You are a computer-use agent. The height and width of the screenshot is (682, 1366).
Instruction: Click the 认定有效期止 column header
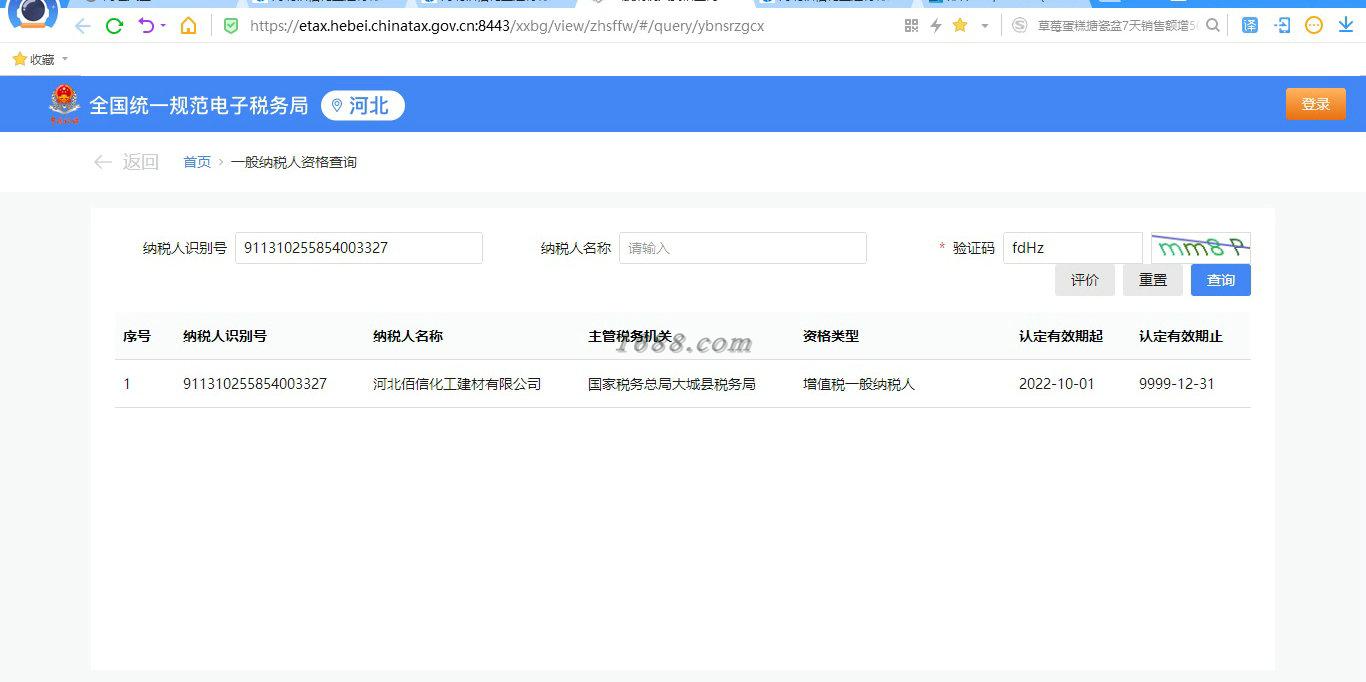(x=1181, y=336)
